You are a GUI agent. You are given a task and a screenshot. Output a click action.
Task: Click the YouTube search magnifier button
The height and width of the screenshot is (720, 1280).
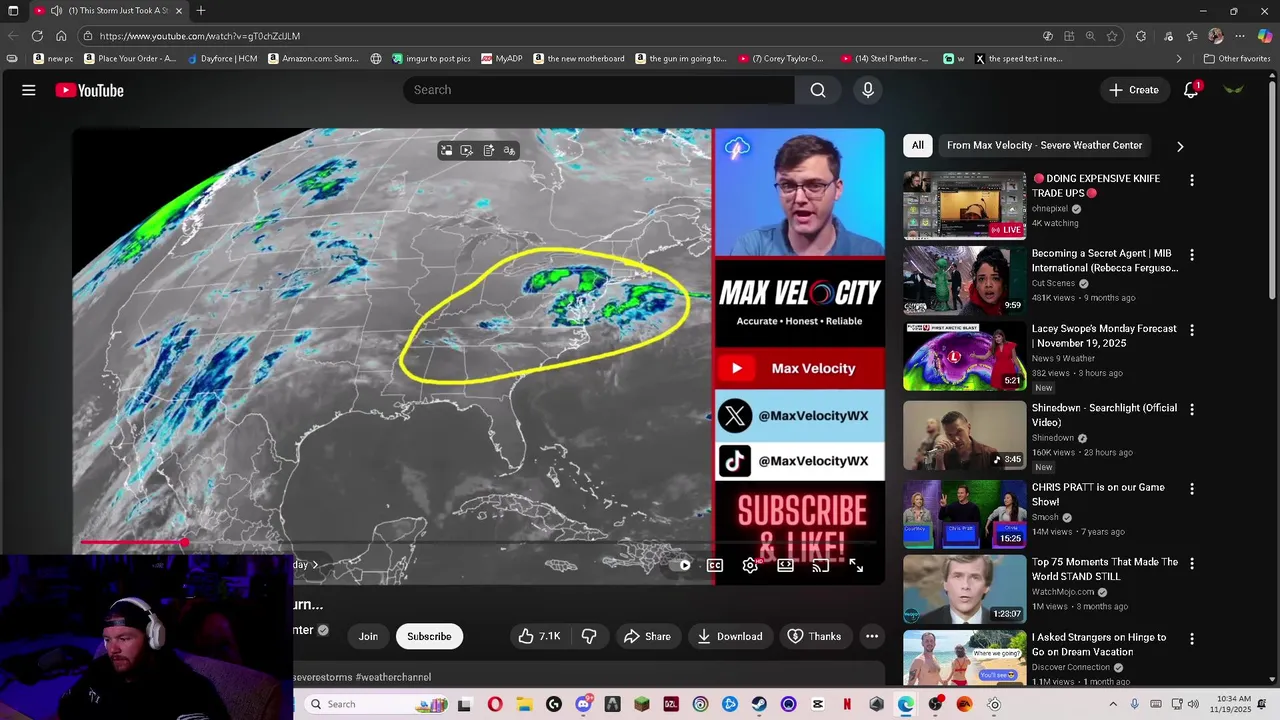[818, 90]
